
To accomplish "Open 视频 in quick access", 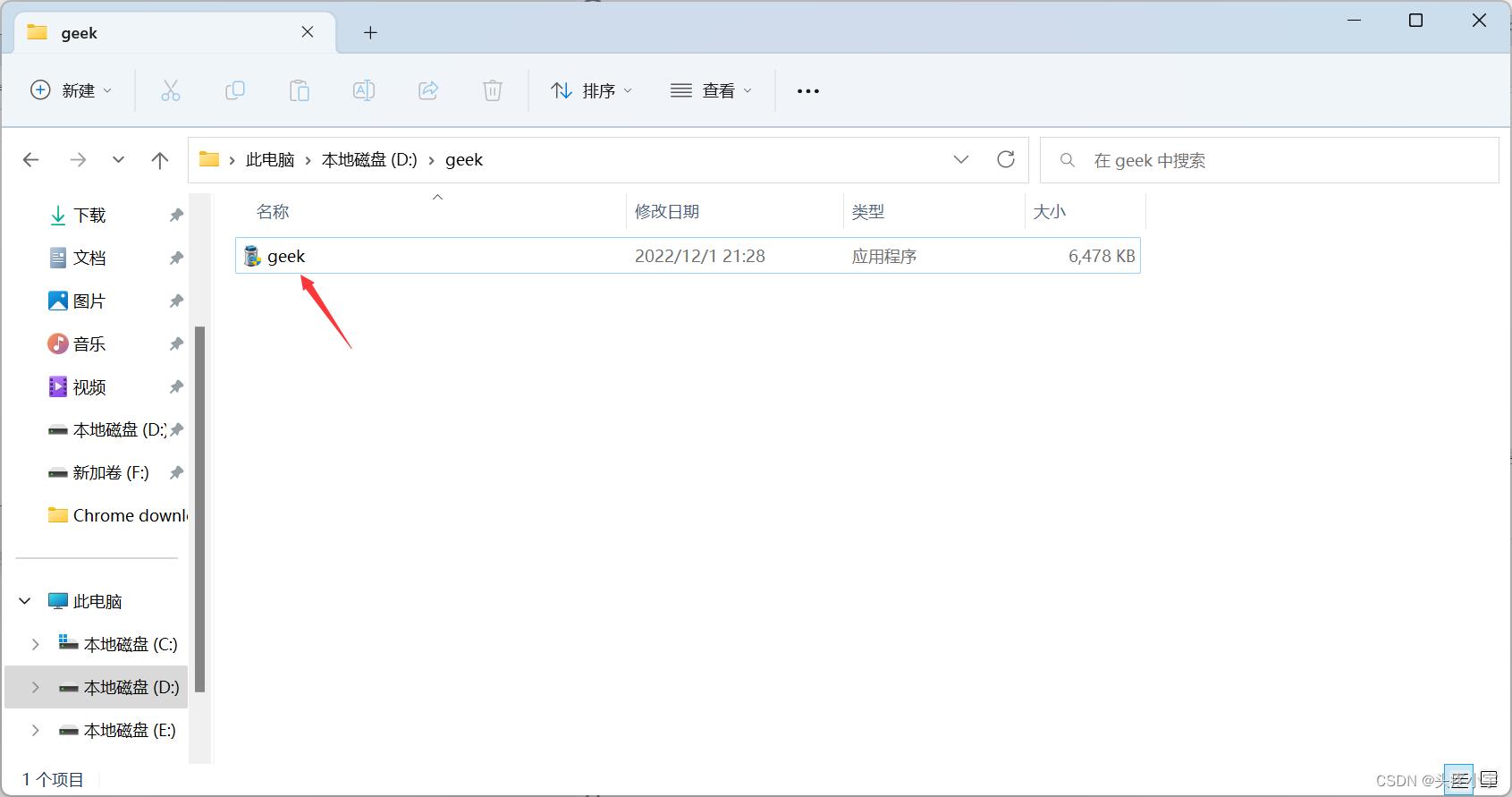I will 89,386.
